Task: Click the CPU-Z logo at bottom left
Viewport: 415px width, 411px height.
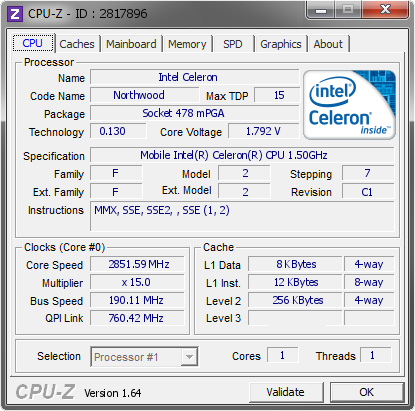Action: [x=45, y=392]
